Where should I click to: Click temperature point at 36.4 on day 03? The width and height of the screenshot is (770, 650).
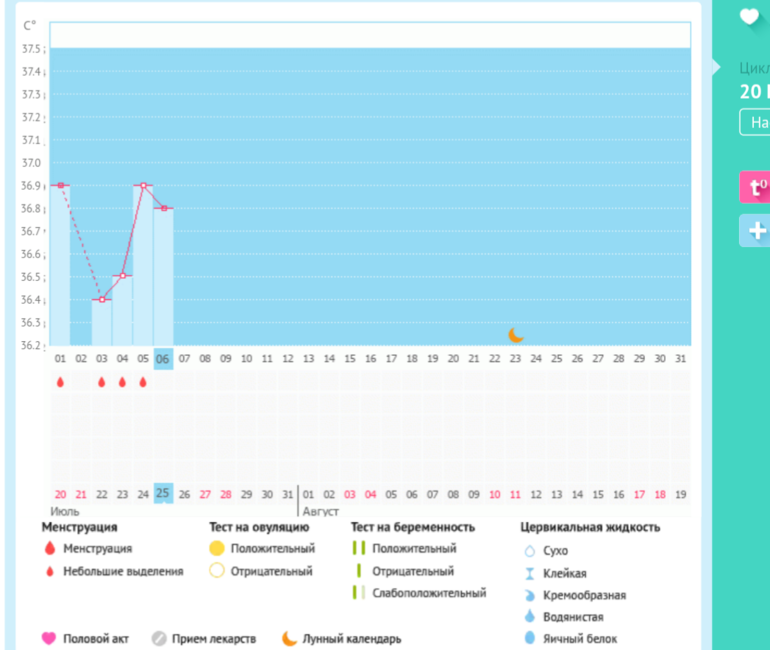102,299
